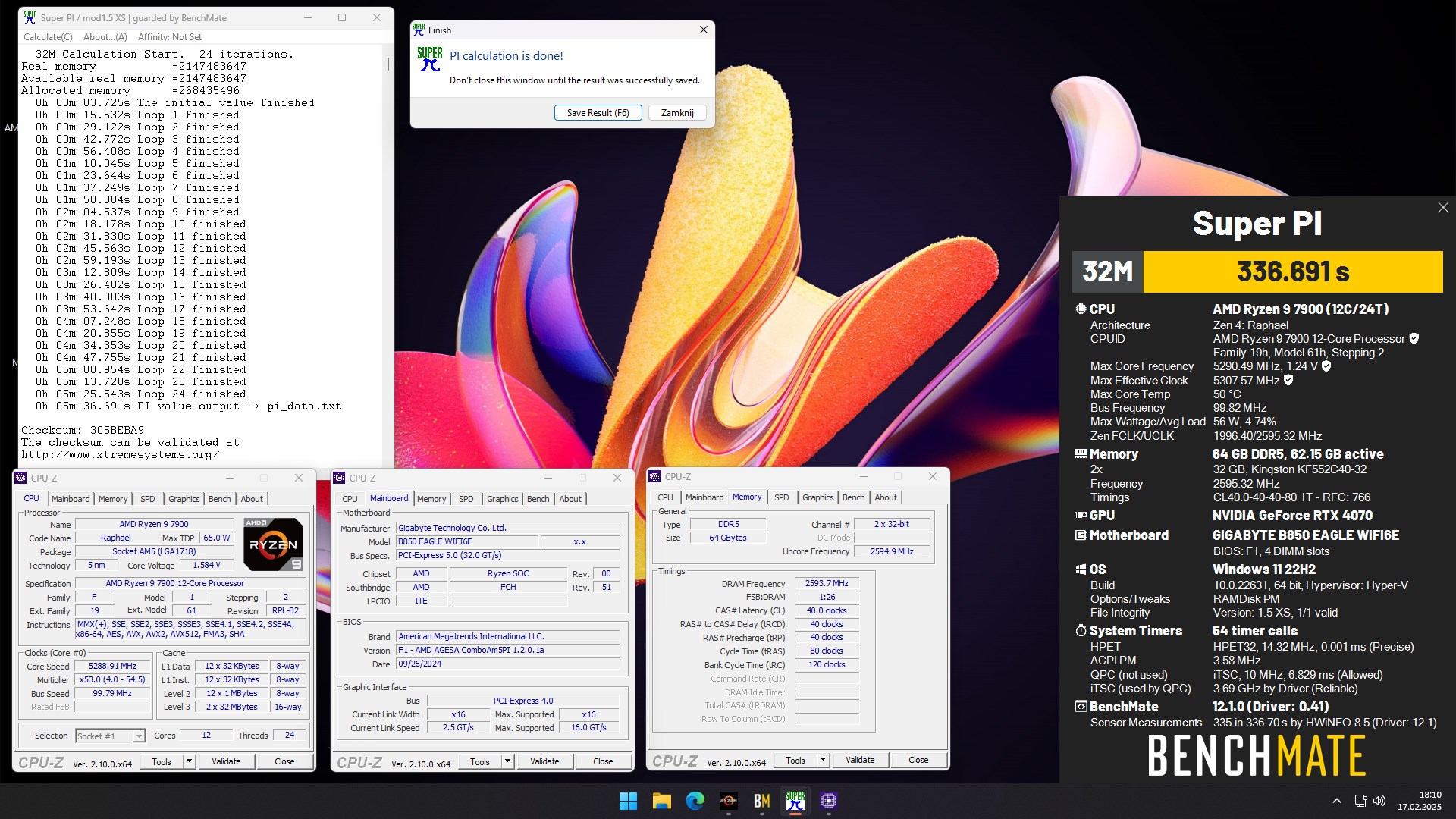1456x819 pixels.
Task: Select the Super PI taskbar icon
Action: point(795,801)
